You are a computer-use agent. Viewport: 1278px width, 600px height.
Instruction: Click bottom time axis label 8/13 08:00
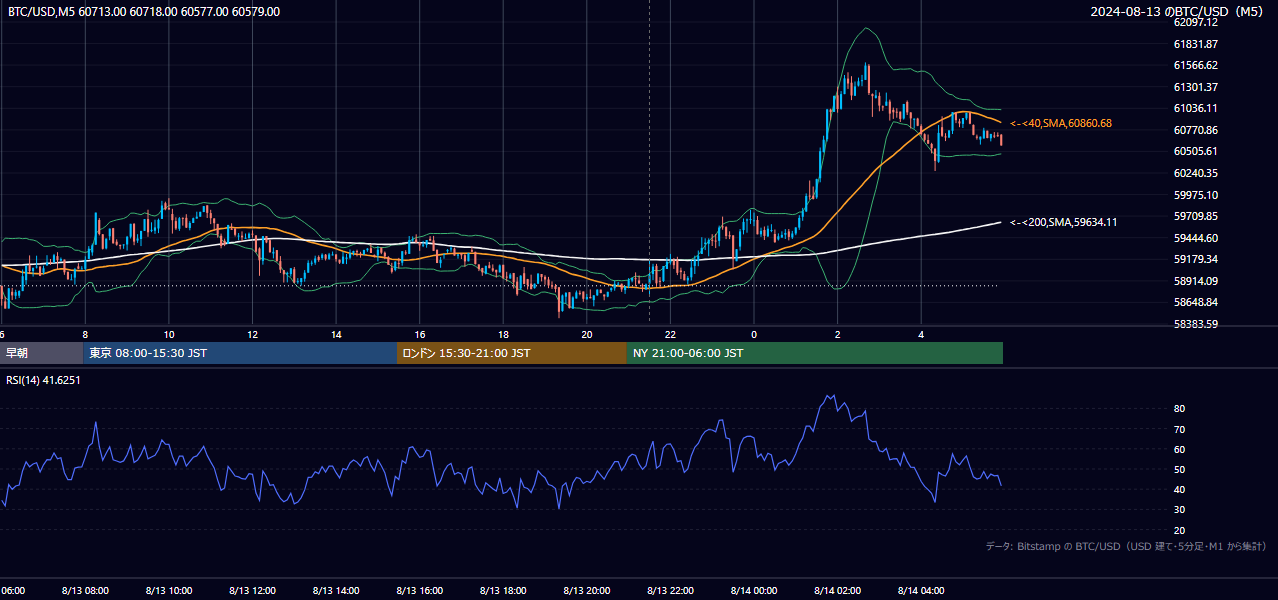[x=85, y=591]
